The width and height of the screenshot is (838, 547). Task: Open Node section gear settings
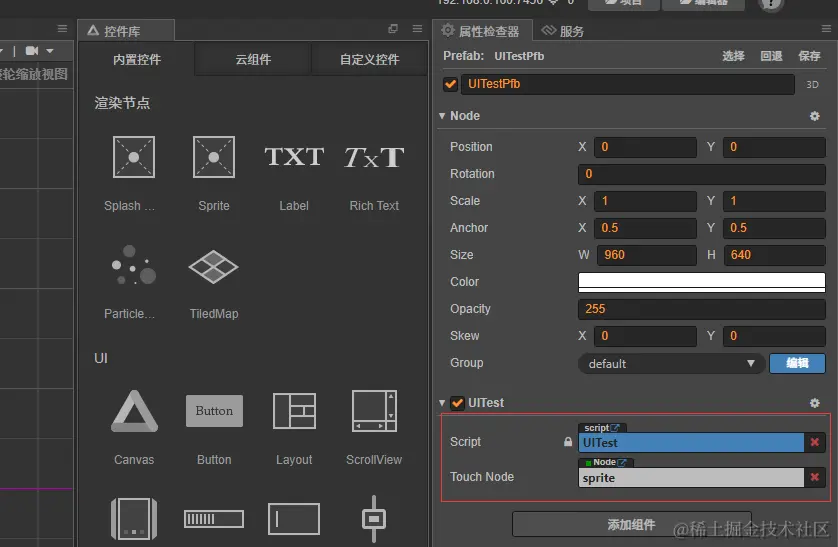pyautogui.click(x=814, y=116)
